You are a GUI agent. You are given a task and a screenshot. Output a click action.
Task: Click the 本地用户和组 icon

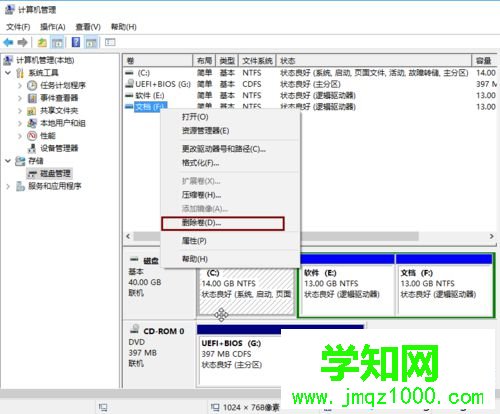point(32,123)
